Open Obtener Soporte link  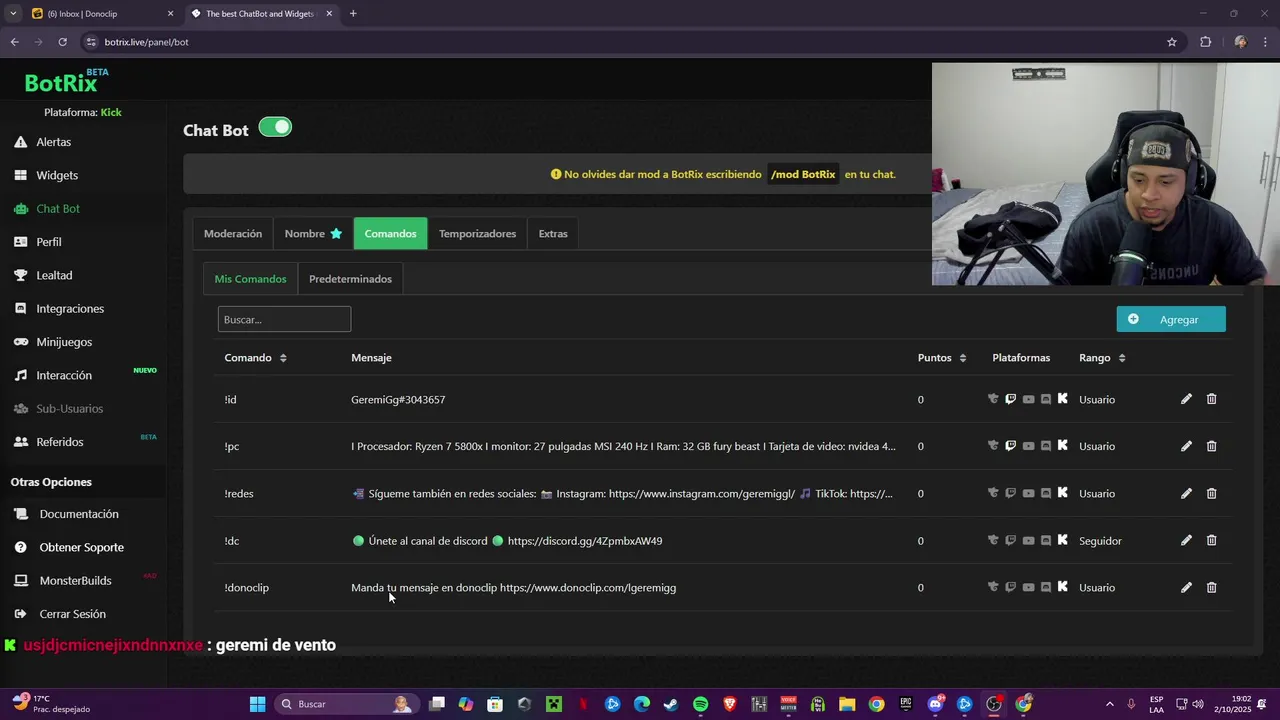[x=82, y=548]
